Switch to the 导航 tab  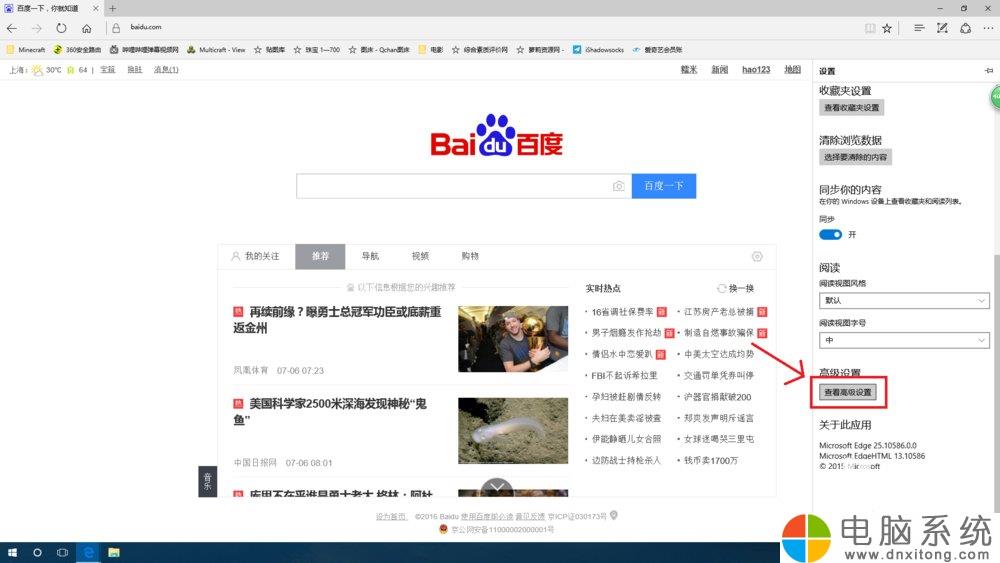(370, 256)
